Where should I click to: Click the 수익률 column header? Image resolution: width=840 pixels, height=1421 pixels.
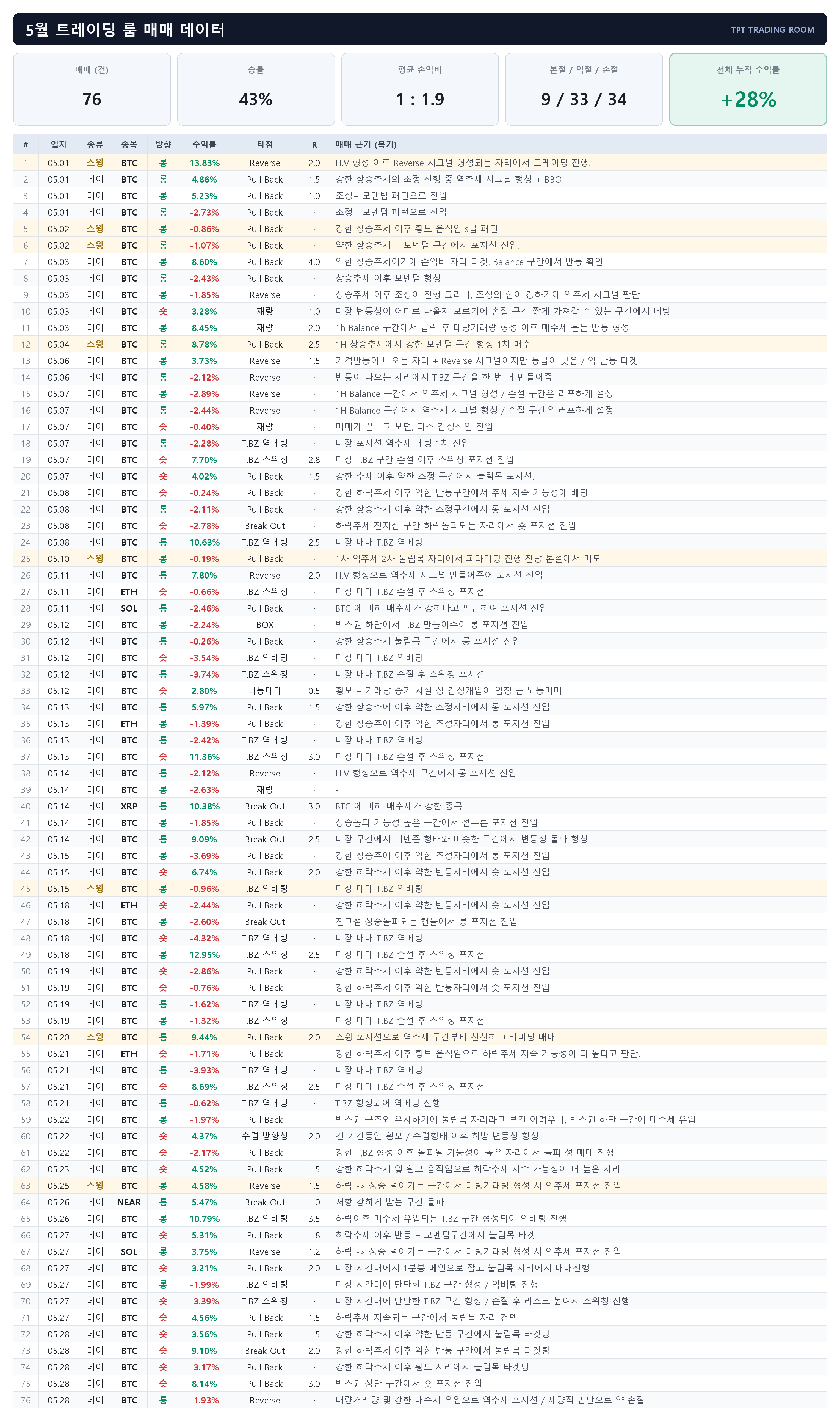[x=204, y=144]
